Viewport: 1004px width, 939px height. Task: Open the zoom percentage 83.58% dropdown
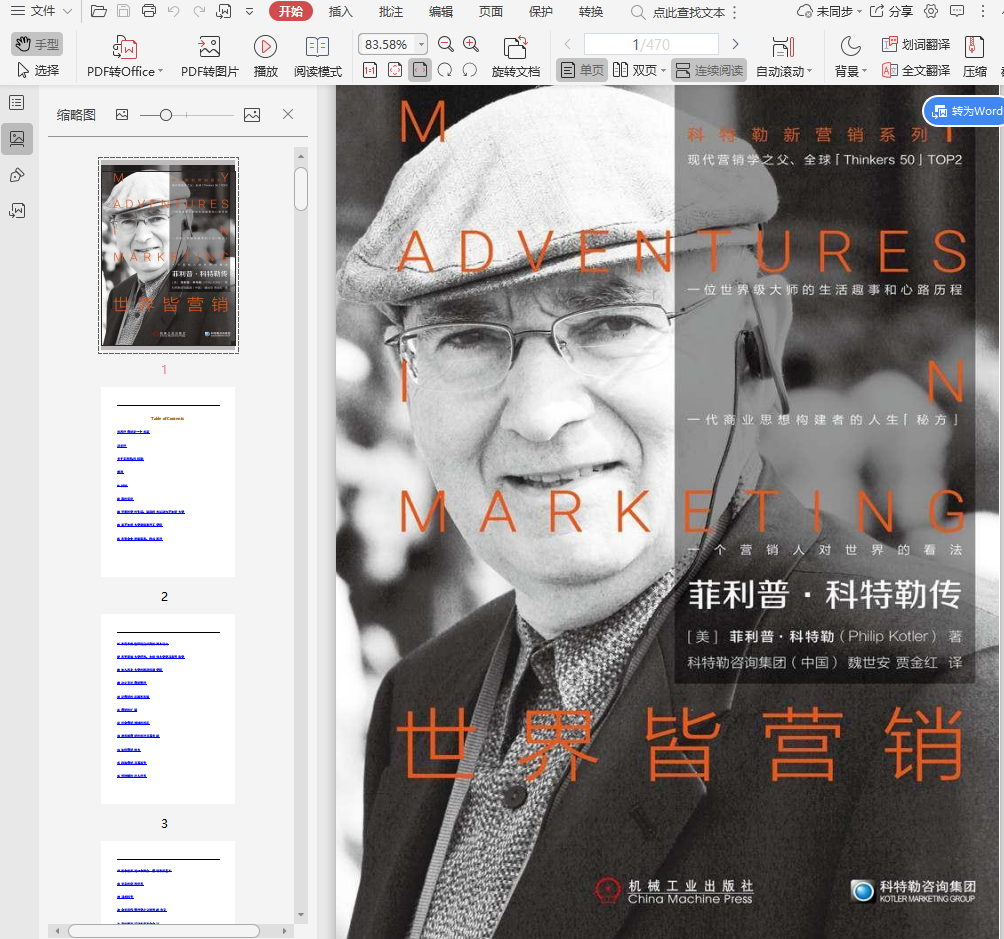(421, 45)
